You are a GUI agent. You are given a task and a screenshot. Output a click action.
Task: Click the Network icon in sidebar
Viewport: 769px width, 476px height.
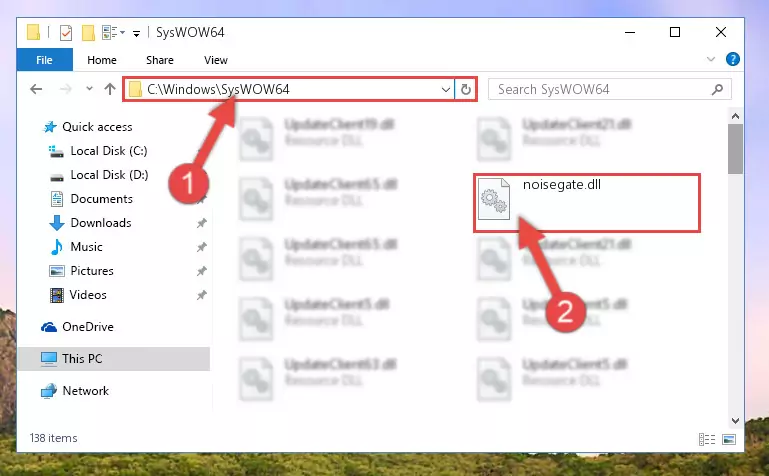pyautogui.click(x=49, y=391)
